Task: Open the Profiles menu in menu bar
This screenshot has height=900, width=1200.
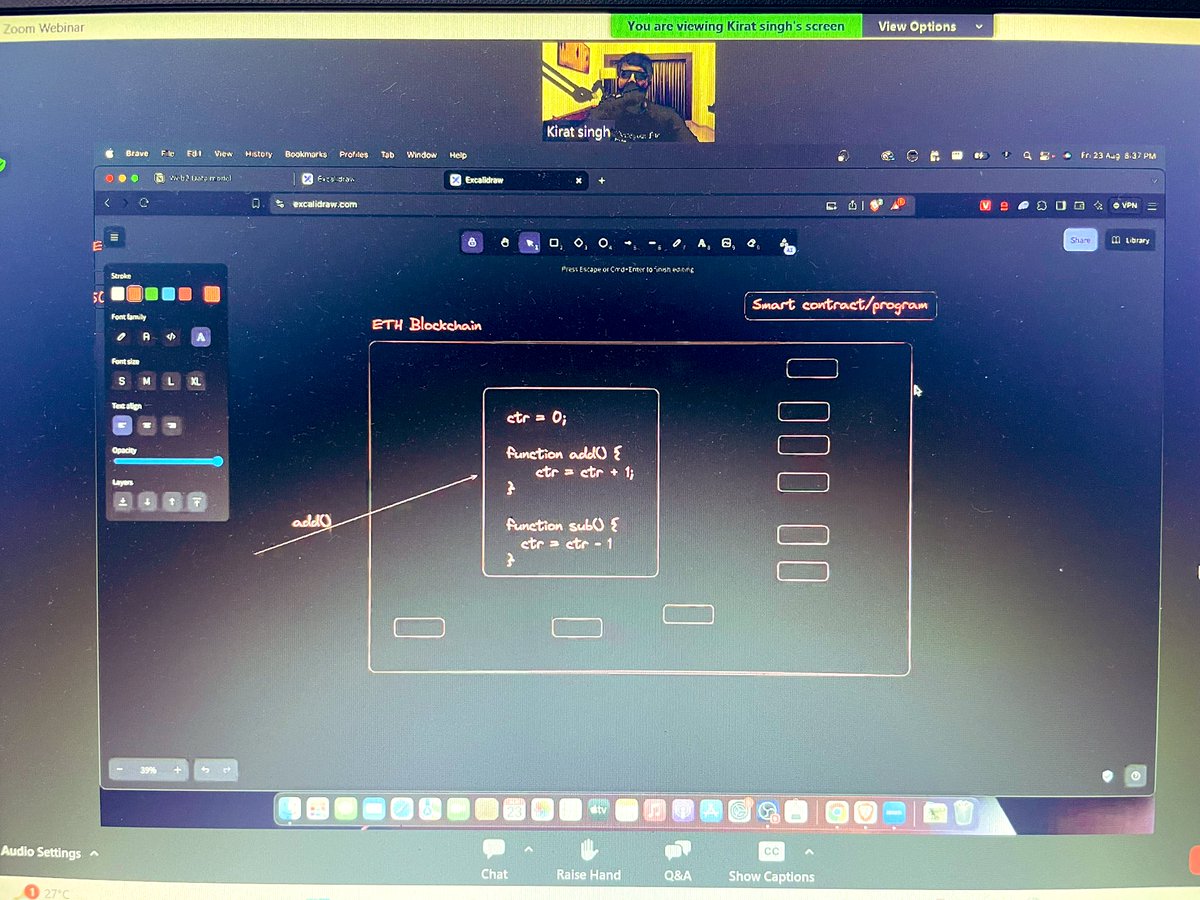Action: pyautogui.click(x=353, y=154)
